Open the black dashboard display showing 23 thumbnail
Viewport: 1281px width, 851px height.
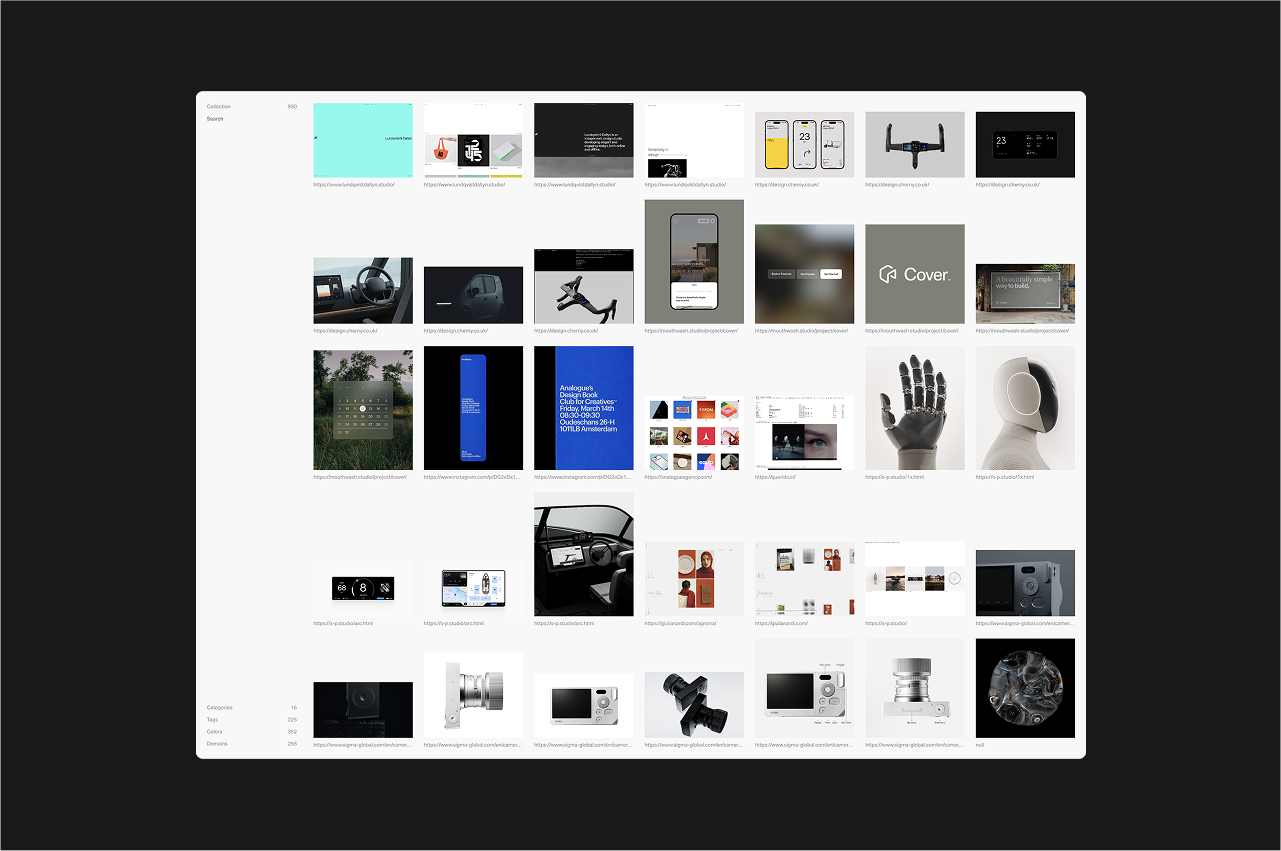pyautogui.click(x=1025, y=145)
